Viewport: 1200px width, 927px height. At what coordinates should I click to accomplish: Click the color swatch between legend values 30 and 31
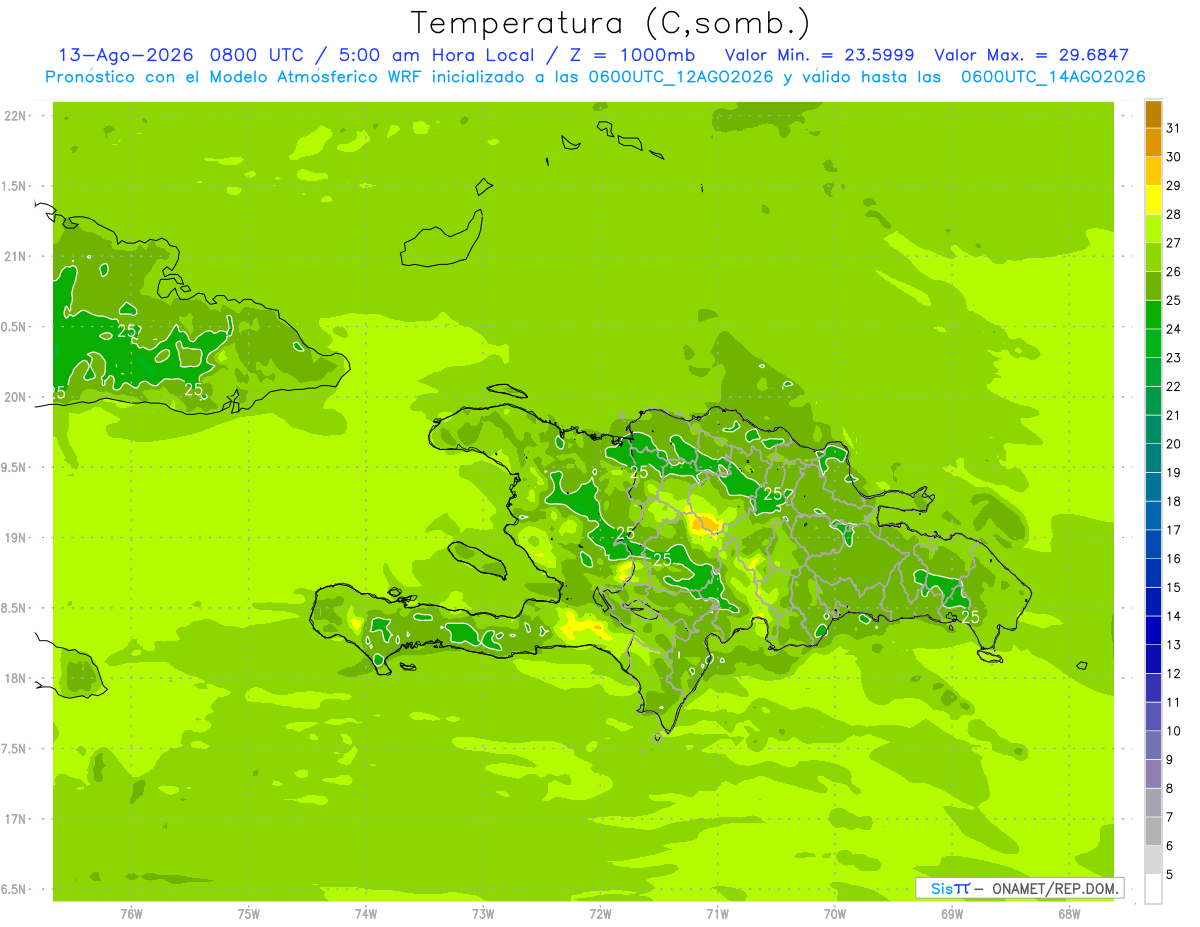[x=1153, y=142]
